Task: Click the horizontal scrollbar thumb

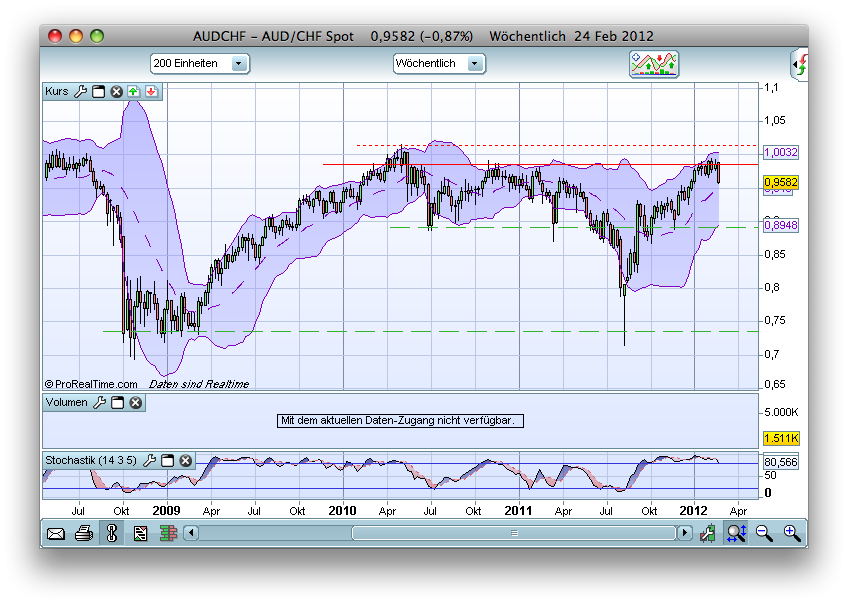Action: pyautogui.click(x=514, y=533)
